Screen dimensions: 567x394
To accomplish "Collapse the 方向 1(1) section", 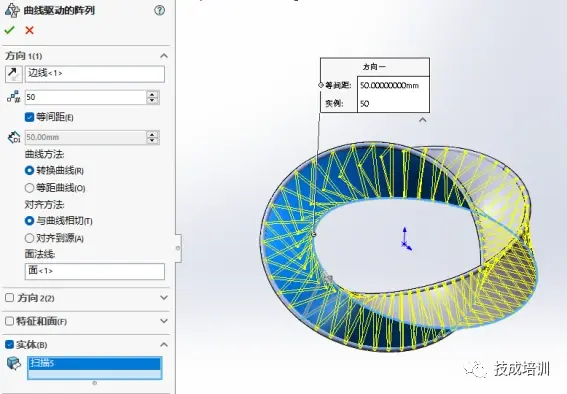I will [x=164, y=56].
